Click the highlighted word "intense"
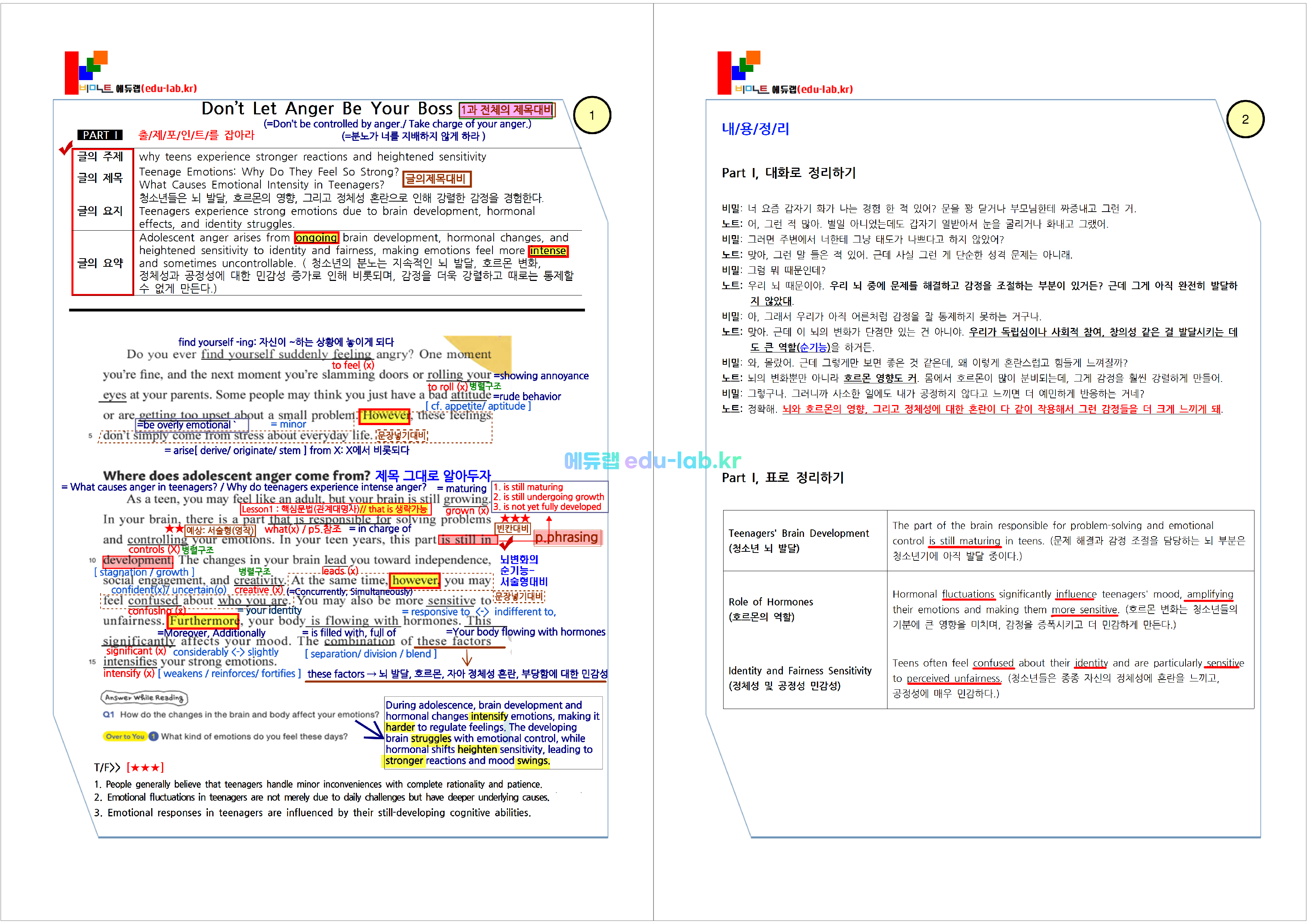Screen dimensions: 1307x924 pos(548,250)
